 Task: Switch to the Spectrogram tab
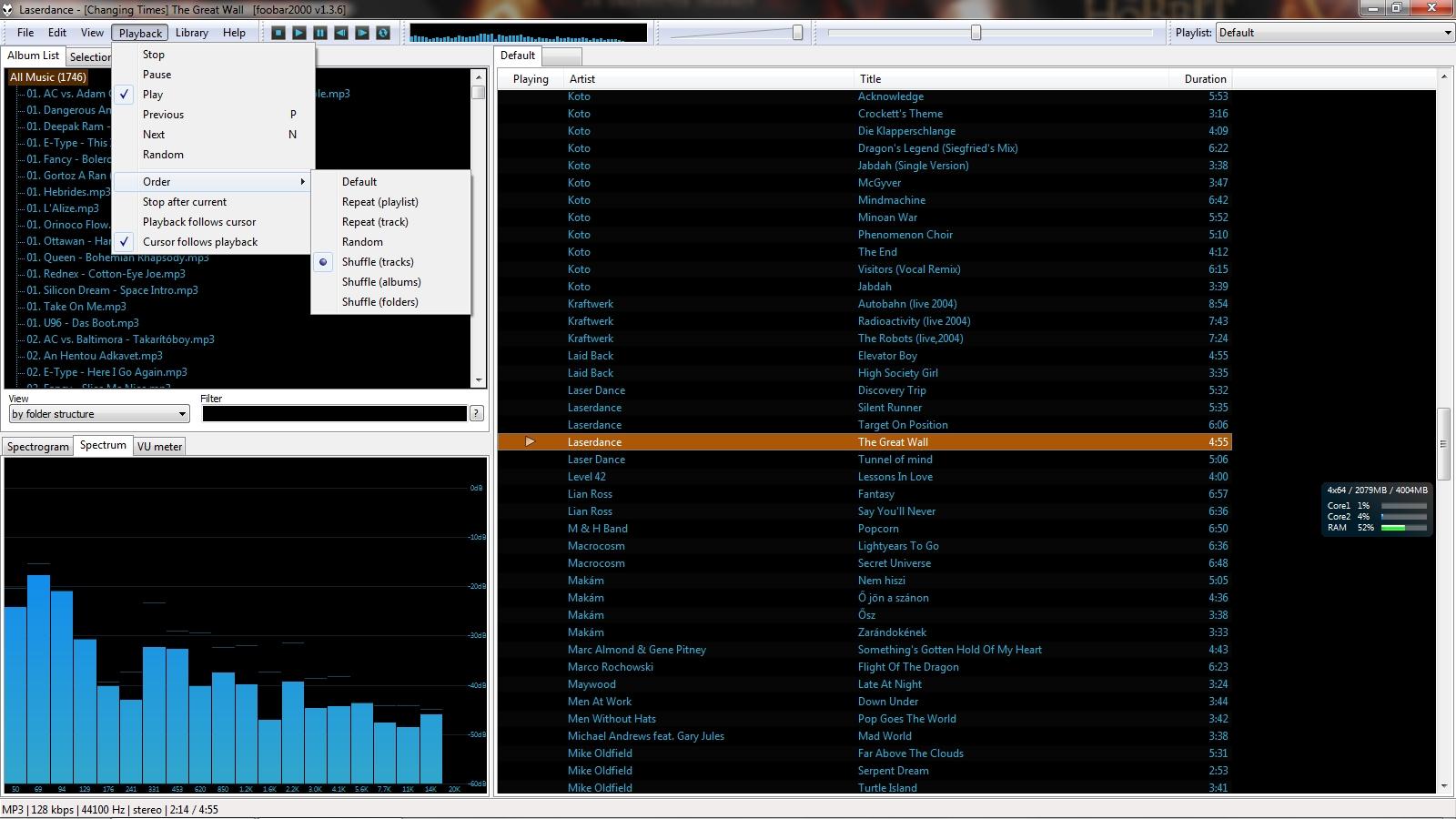tap(38, 447)
